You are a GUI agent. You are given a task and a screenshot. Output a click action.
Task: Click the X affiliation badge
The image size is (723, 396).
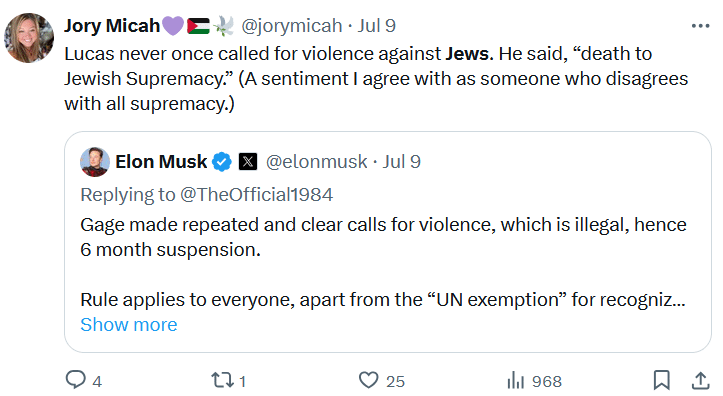(248, 162)
